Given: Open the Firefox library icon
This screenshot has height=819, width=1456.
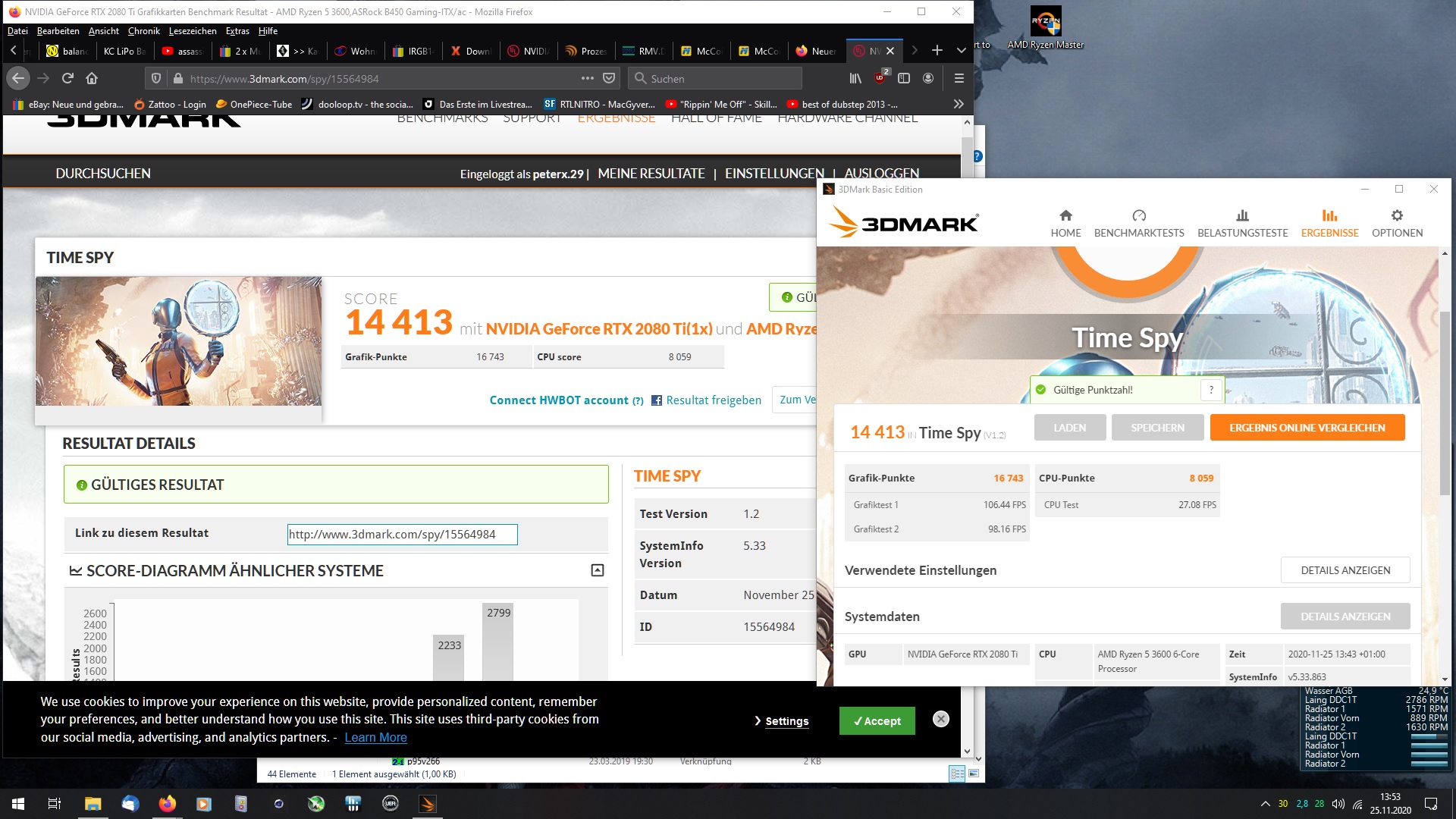Looking at the screenshot, I should pyautogui.click(x=855, y=78).
